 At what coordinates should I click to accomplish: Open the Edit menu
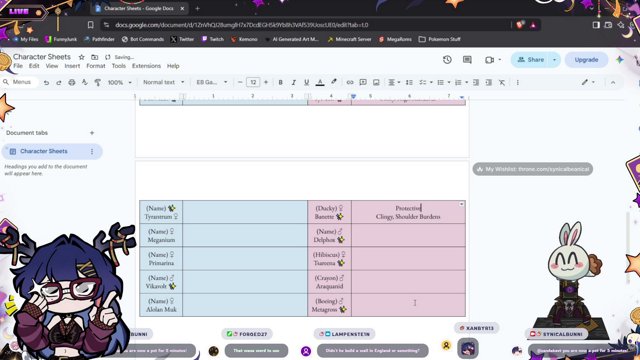tap(34, 66)
